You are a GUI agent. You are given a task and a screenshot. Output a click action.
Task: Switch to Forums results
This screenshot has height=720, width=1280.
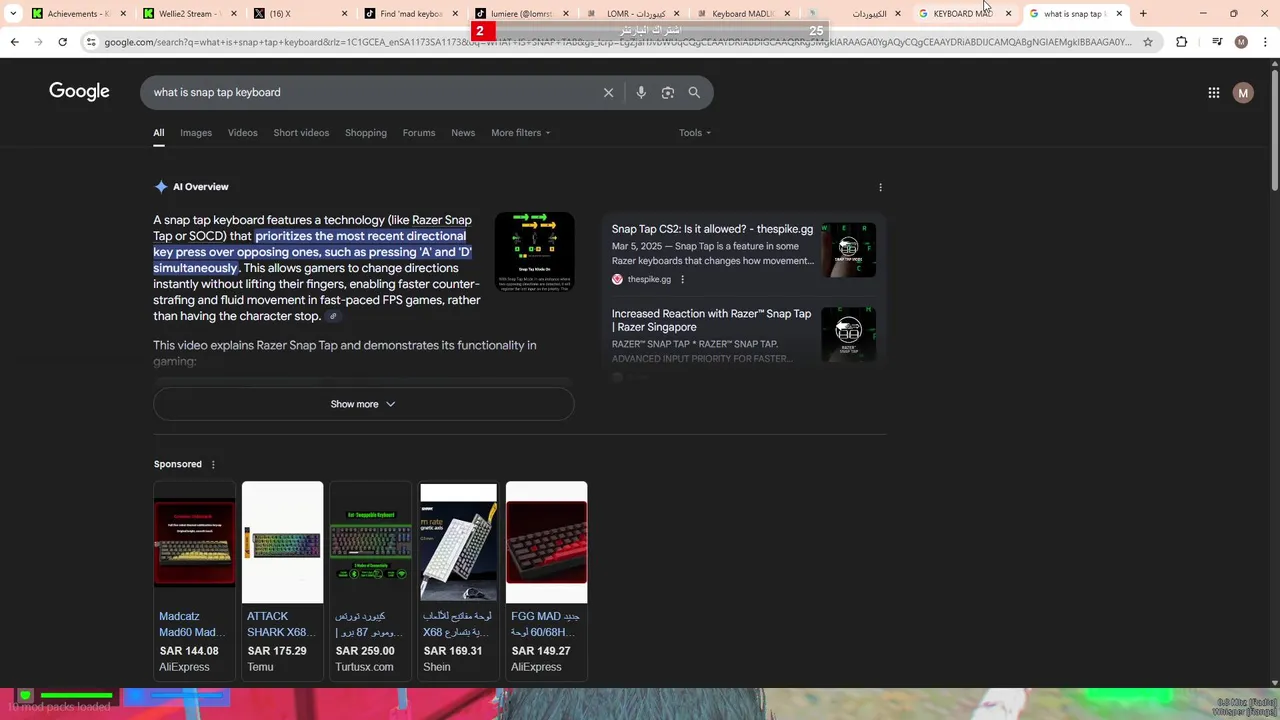coord(419,133)
